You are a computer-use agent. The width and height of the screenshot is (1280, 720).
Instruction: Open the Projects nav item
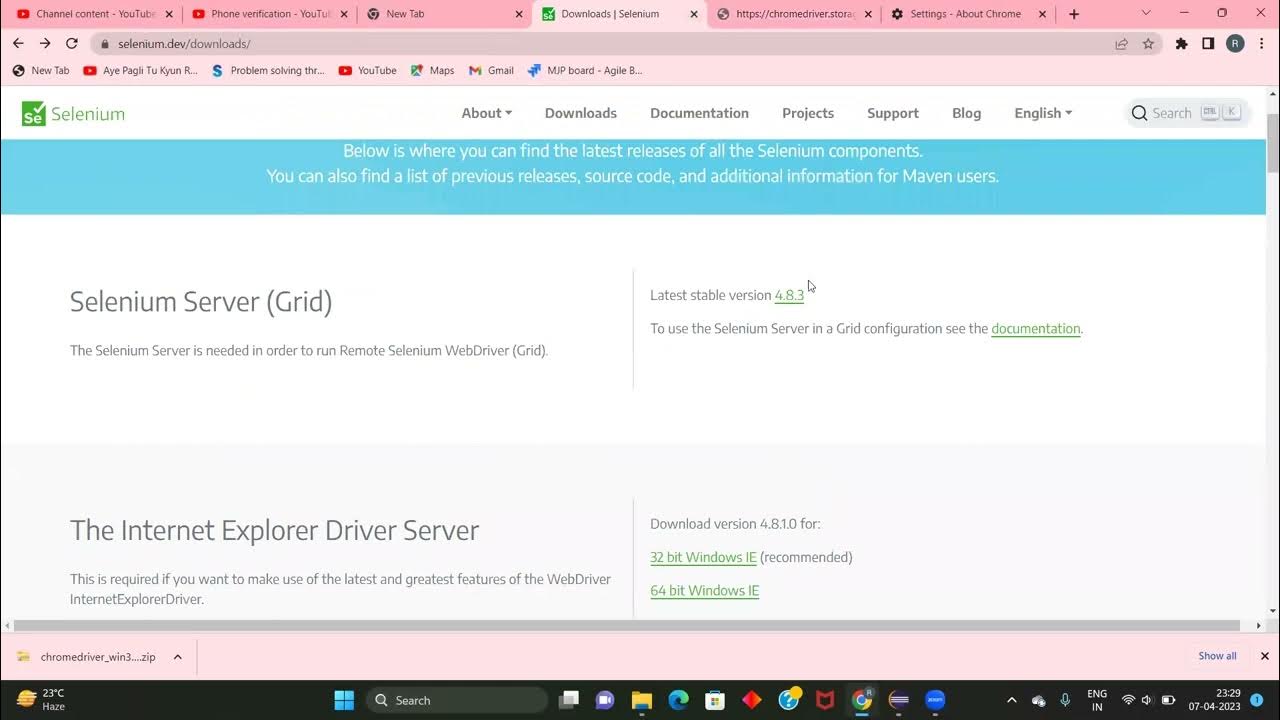[x=808, y=113]
